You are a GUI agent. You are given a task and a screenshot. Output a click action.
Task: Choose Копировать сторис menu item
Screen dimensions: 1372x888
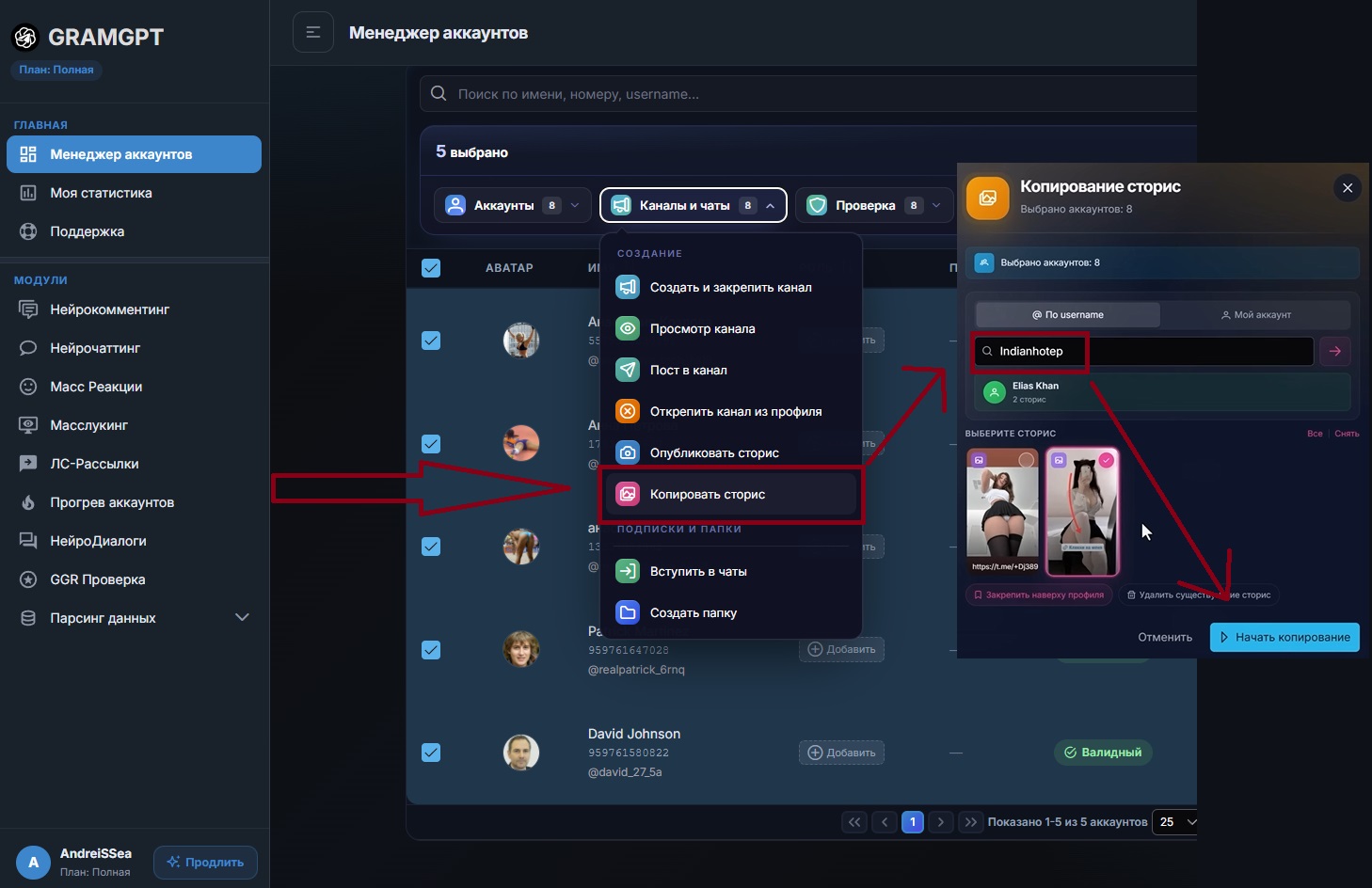tap(731, 494)
